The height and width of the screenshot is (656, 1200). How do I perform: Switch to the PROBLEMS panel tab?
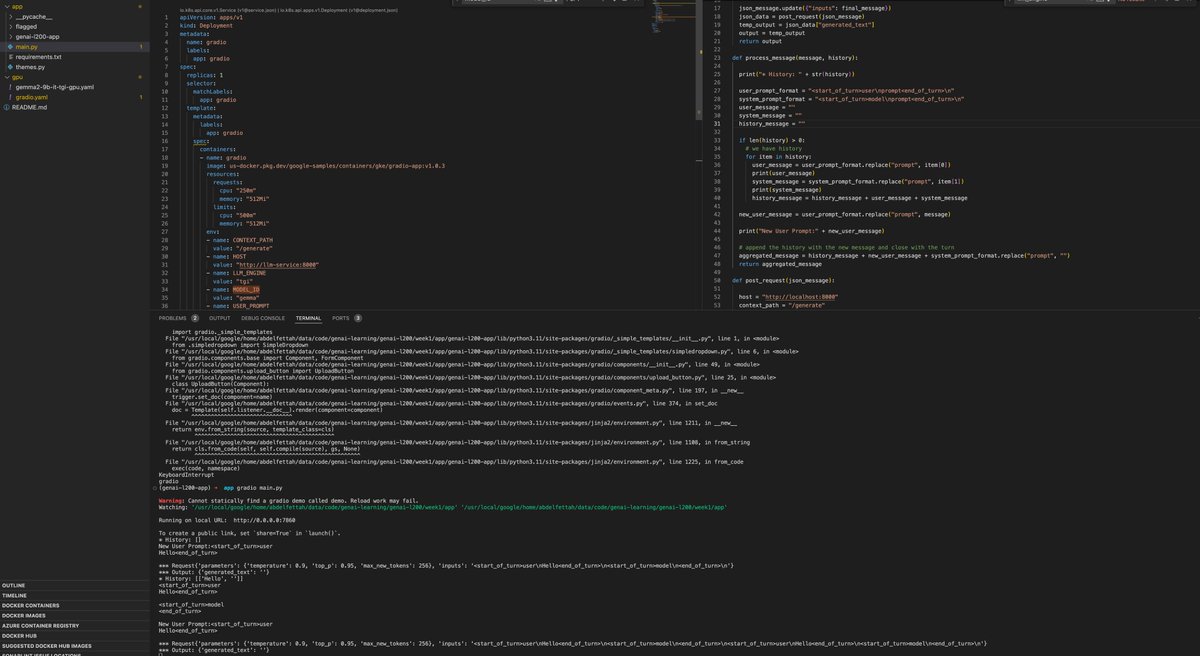click(x=173, y=318)
